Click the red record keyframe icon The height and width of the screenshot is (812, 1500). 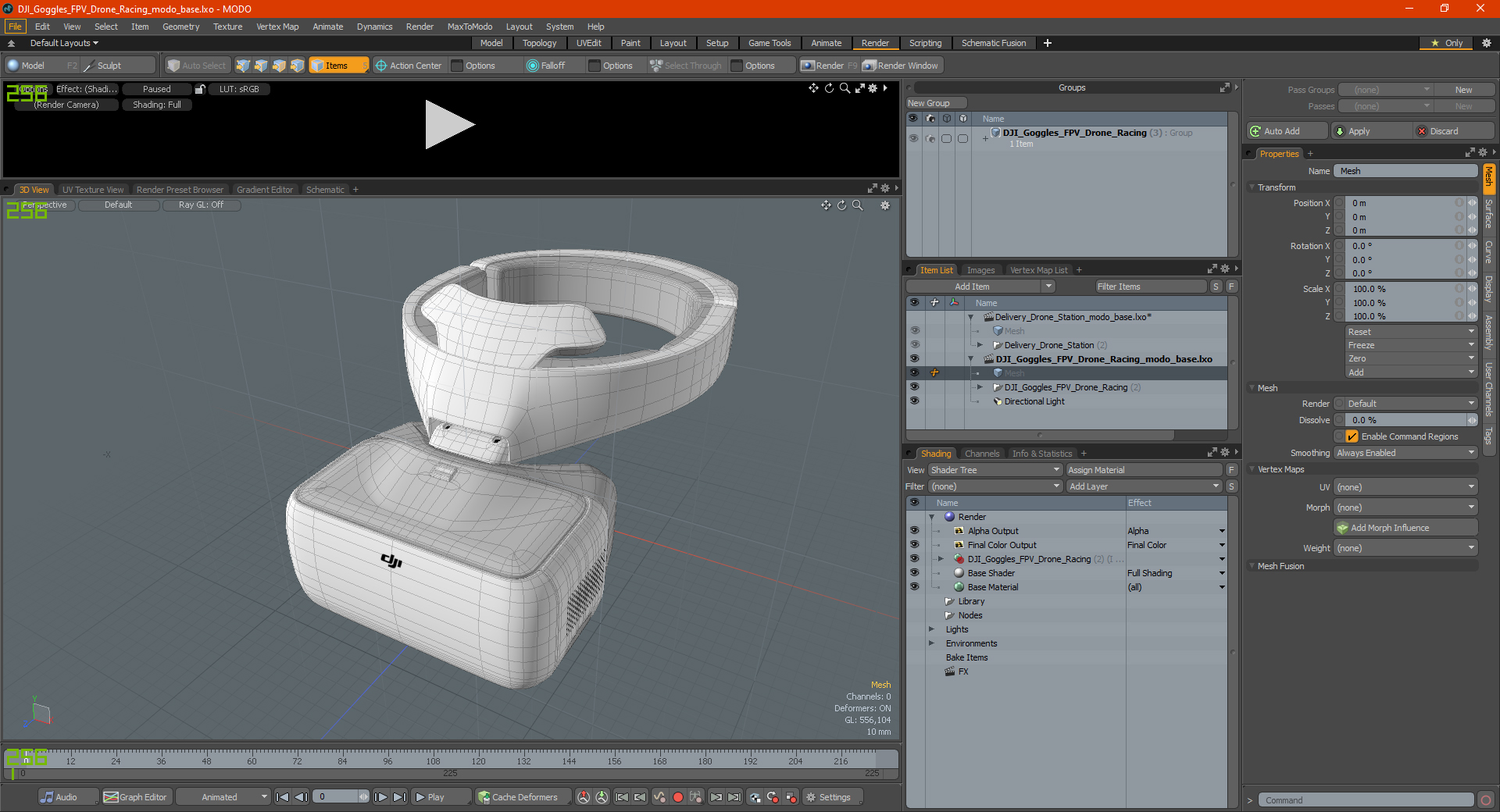[678, 797]
